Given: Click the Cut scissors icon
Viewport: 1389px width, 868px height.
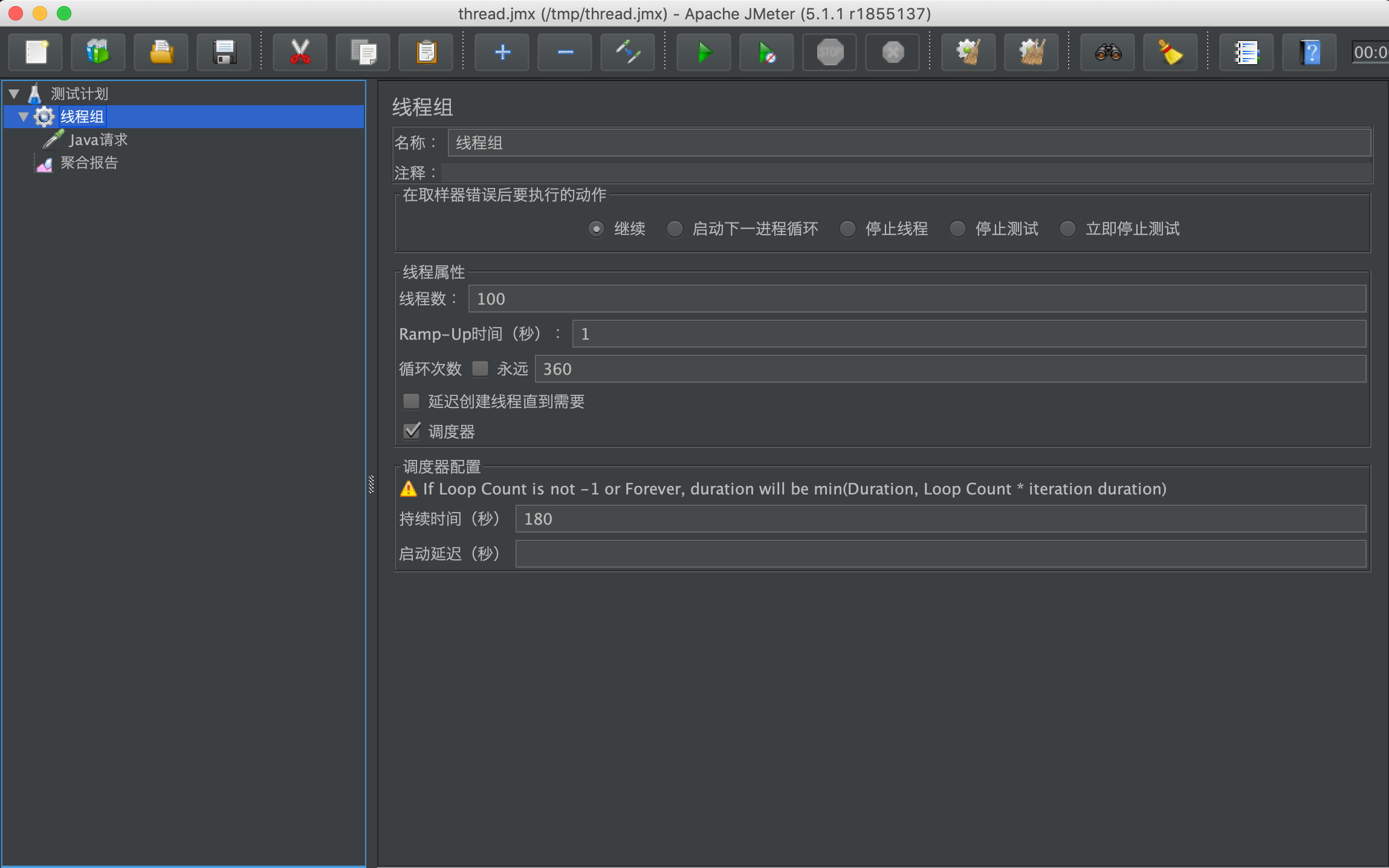Looking at the screenshot, I should [300, 53].
